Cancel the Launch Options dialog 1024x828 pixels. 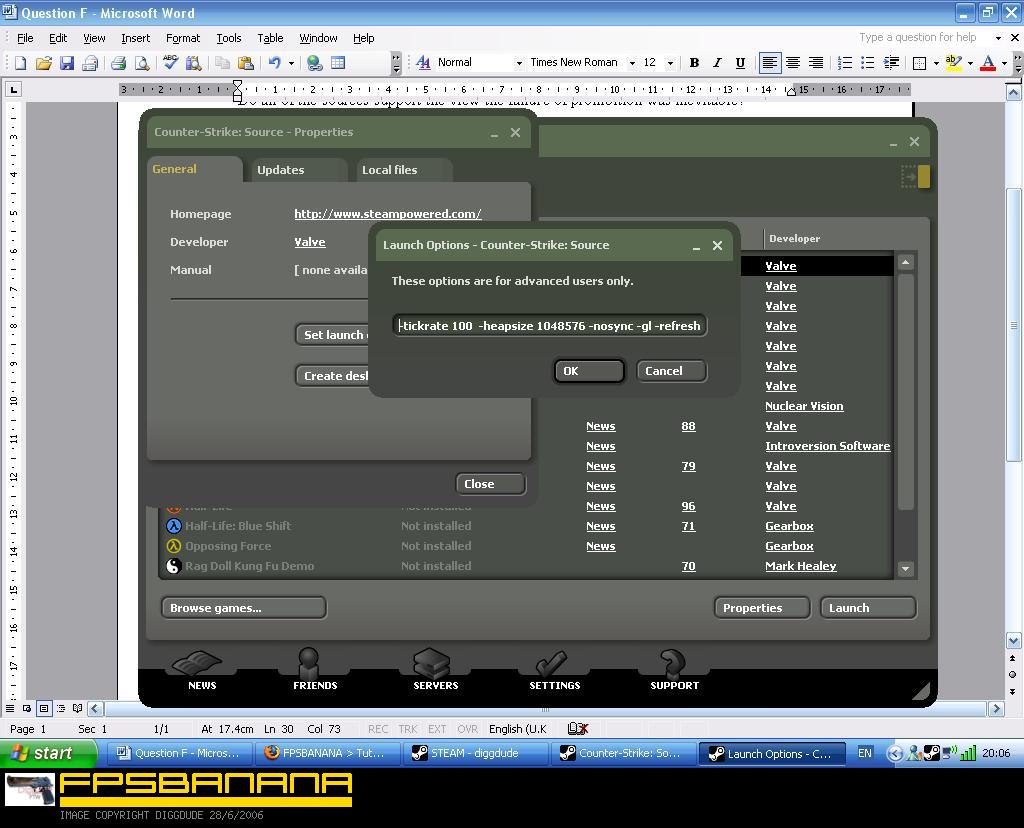[671, 371]
